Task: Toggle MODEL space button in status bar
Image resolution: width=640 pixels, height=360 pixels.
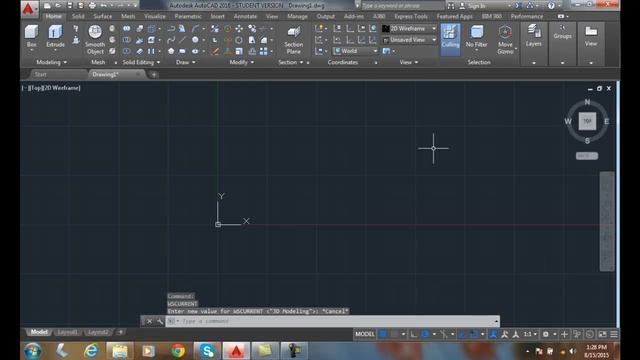Action: pos(364,334)
